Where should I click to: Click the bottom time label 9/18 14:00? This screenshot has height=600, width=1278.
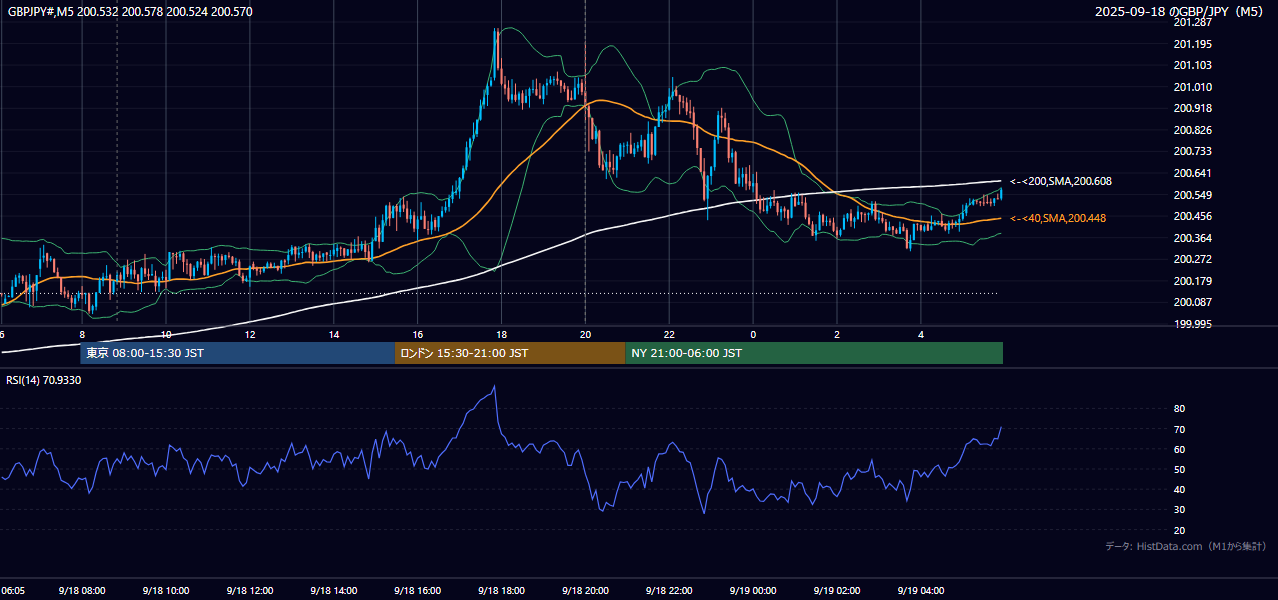pyautogui.click(x=333, y=590)
